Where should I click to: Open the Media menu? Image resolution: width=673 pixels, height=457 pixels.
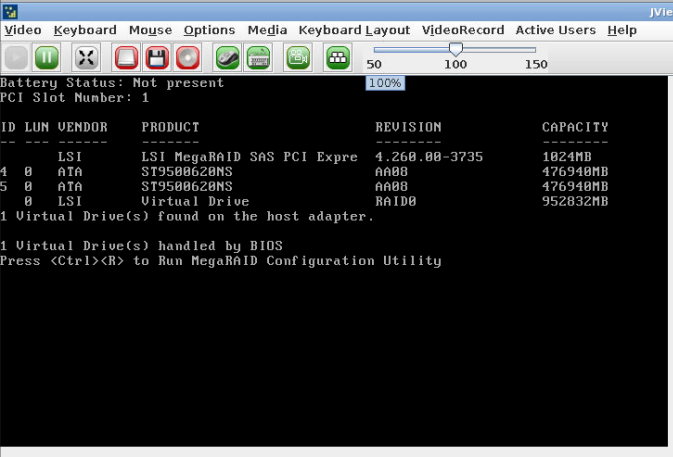(267, 30)
